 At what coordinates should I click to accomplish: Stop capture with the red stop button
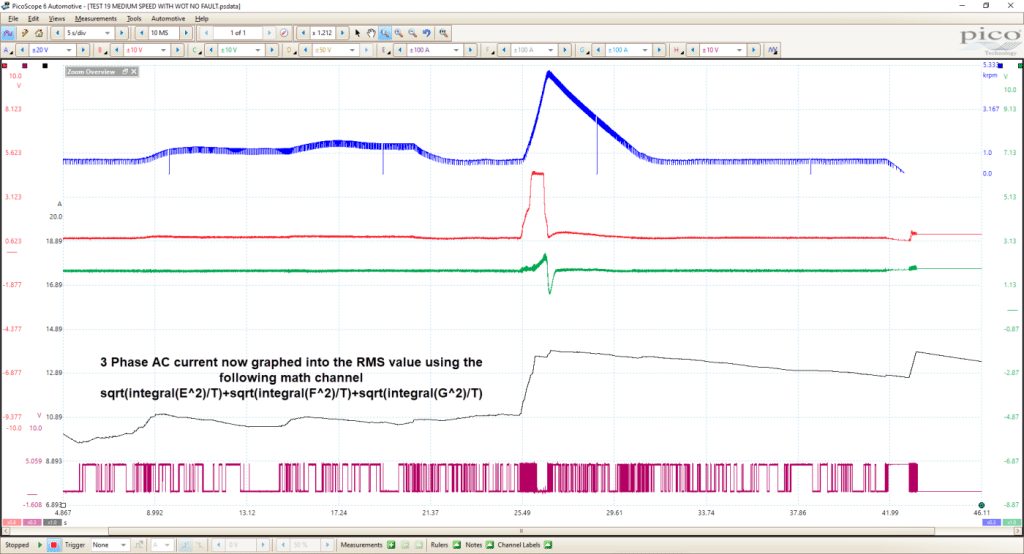point(54,545)
